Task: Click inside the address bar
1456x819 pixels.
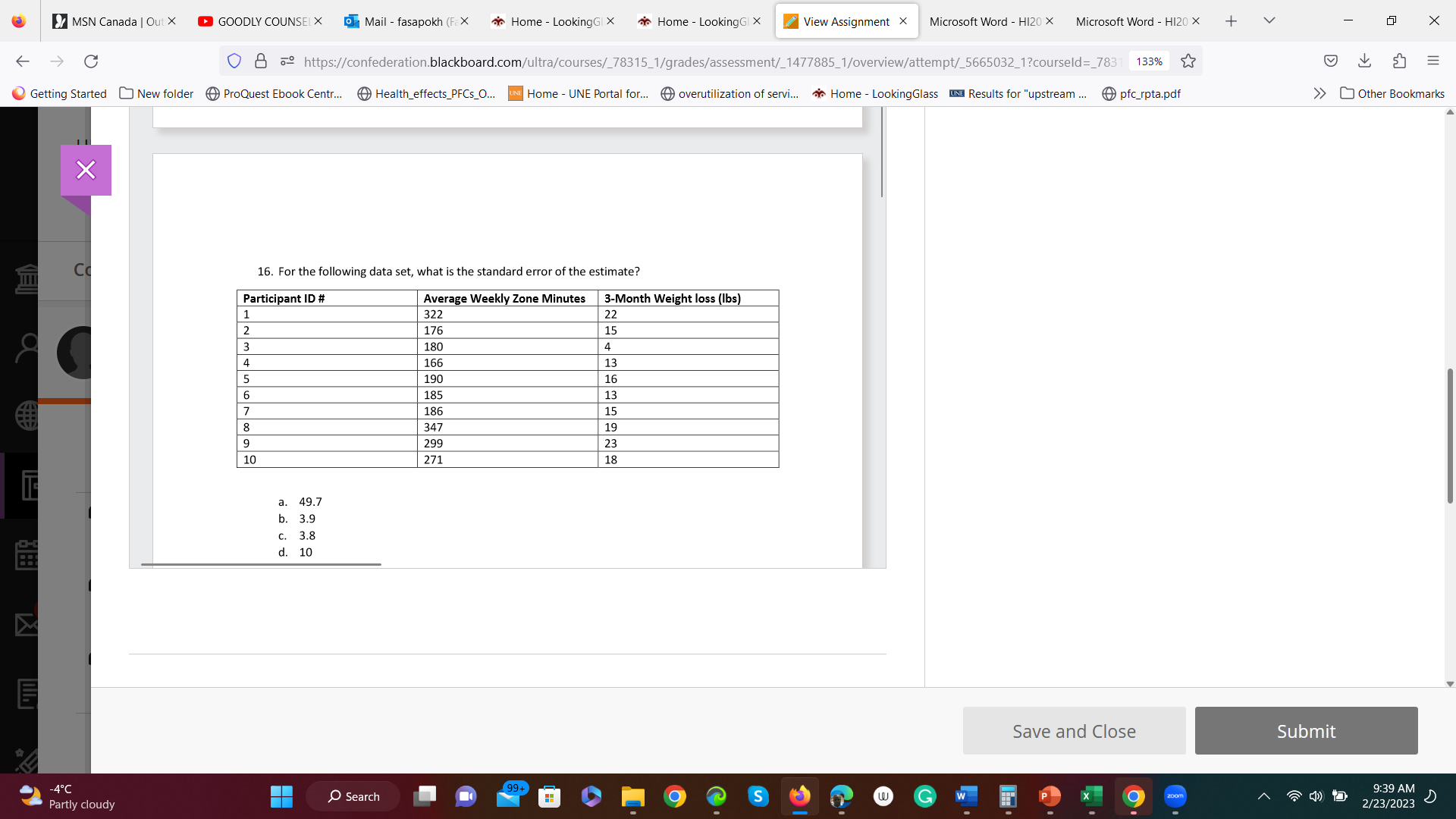Action: pos(682,61)
